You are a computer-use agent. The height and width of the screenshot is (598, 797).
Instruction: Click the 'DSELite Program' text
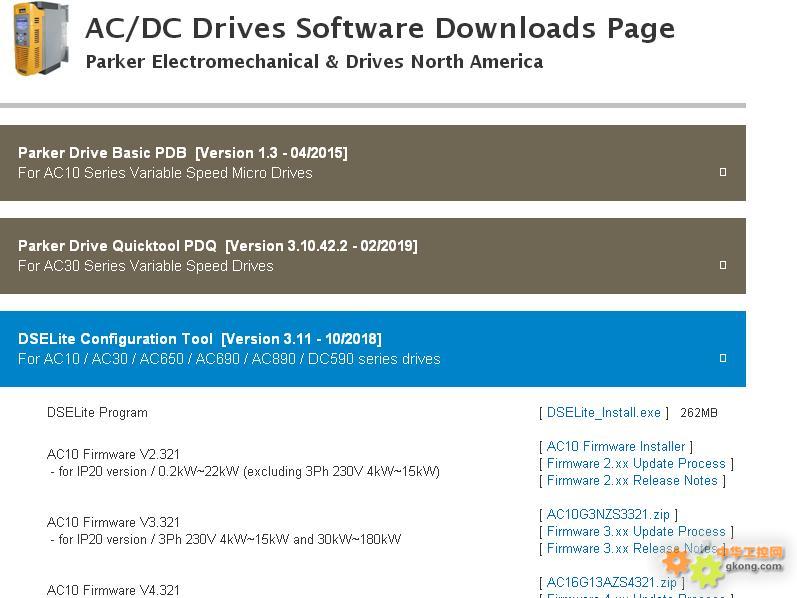[97, 412]
